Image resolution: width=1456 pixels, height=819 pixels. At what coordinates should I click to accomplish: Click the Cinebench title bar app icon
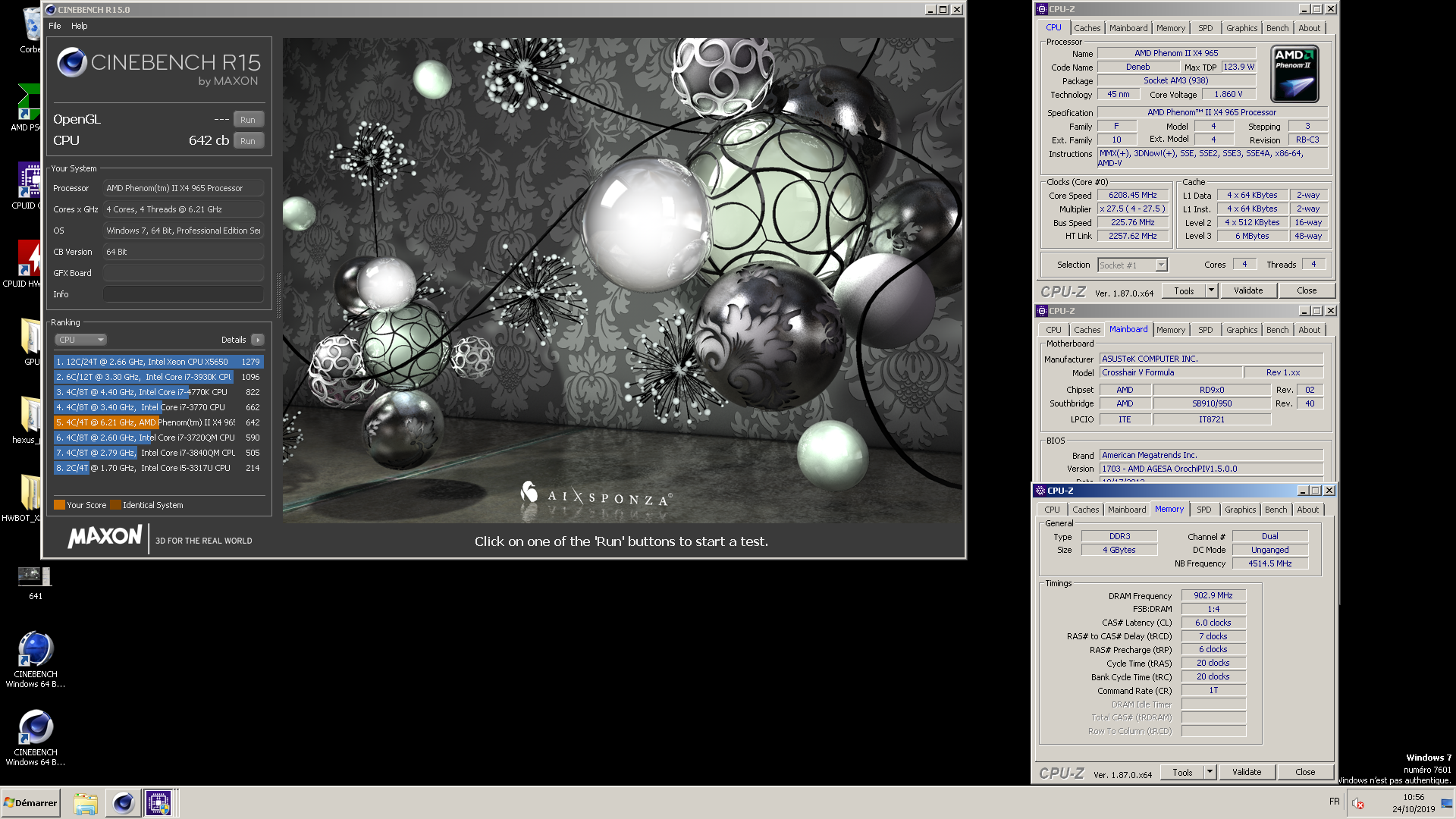pos(51,10)
